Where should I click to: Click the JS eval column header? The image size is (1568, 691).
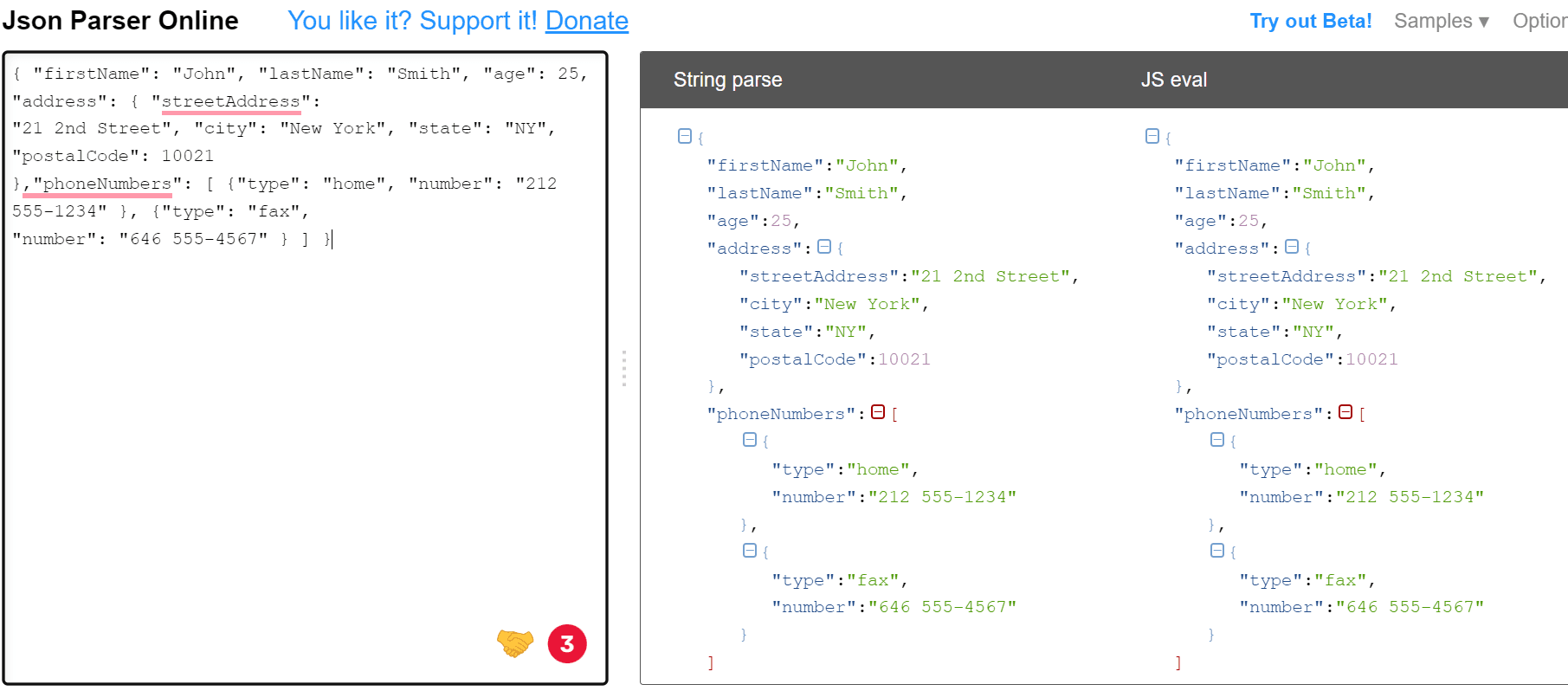click(x=1174, y=80)
